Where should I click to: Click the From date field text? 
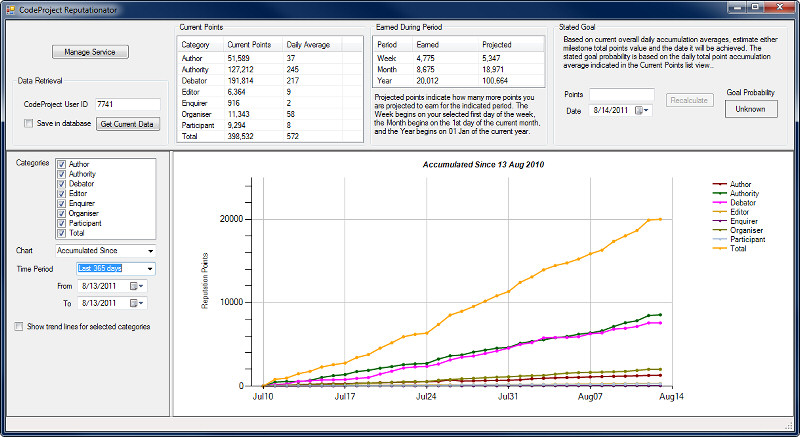pos(99,286)
